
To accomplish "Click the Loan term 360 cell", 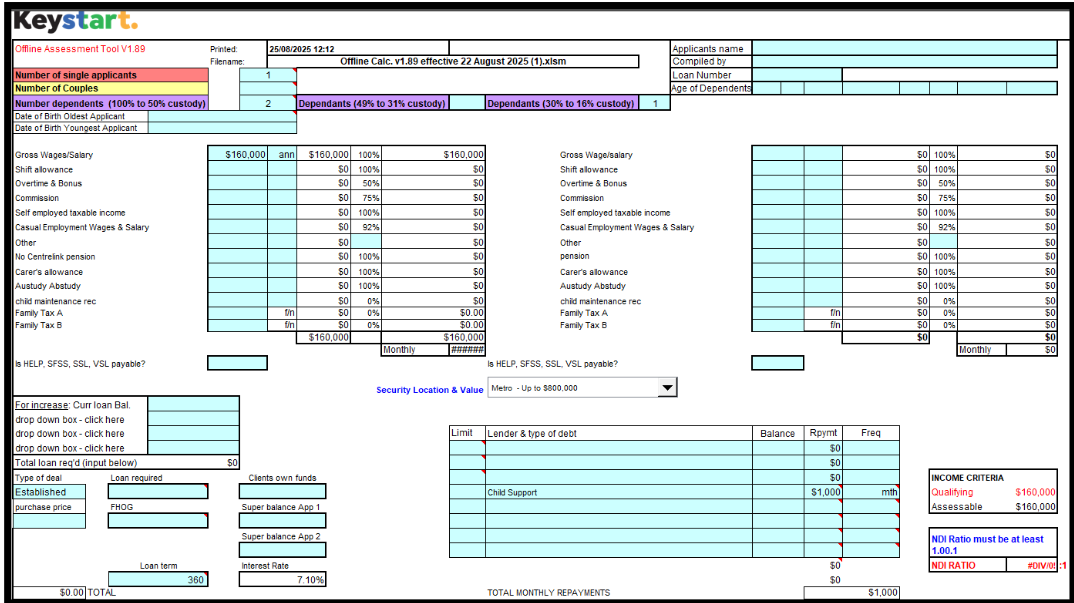I will pos(158,580).
